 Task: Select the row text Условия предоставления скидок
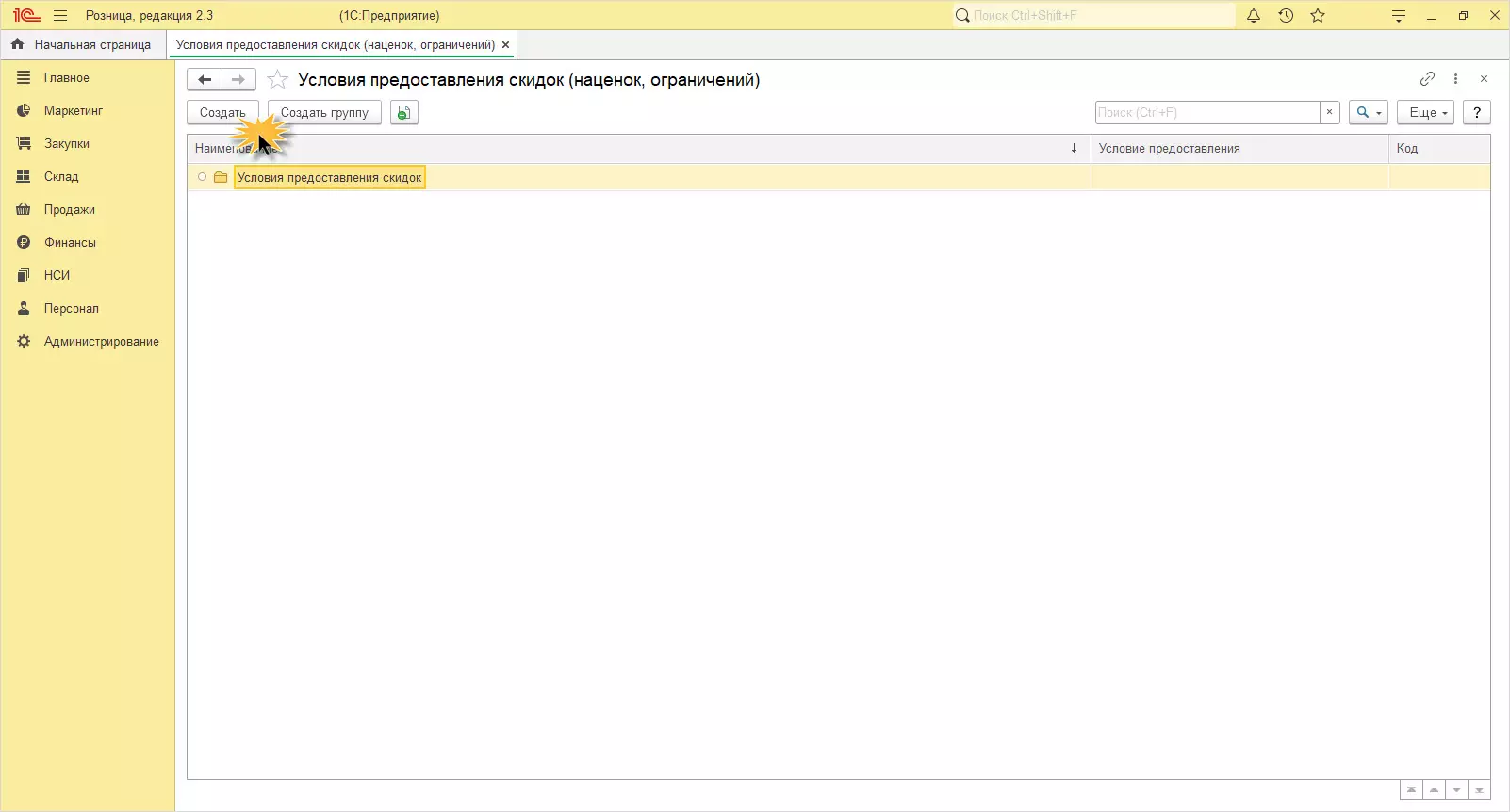330,177
